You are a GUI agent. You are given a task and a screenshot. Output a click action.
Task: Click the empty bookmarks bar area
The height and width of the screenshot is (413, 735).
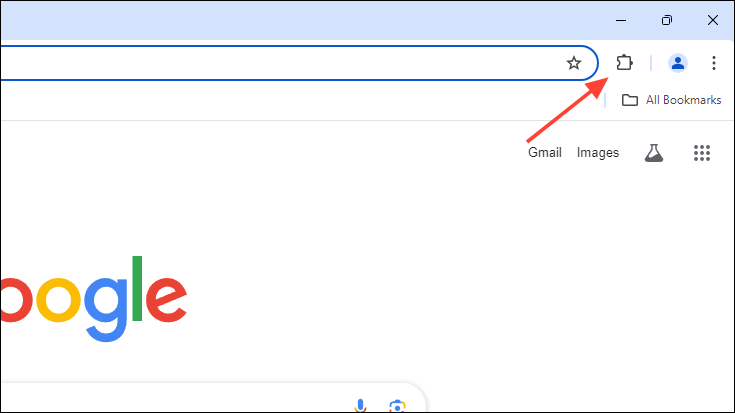[300, 100]
